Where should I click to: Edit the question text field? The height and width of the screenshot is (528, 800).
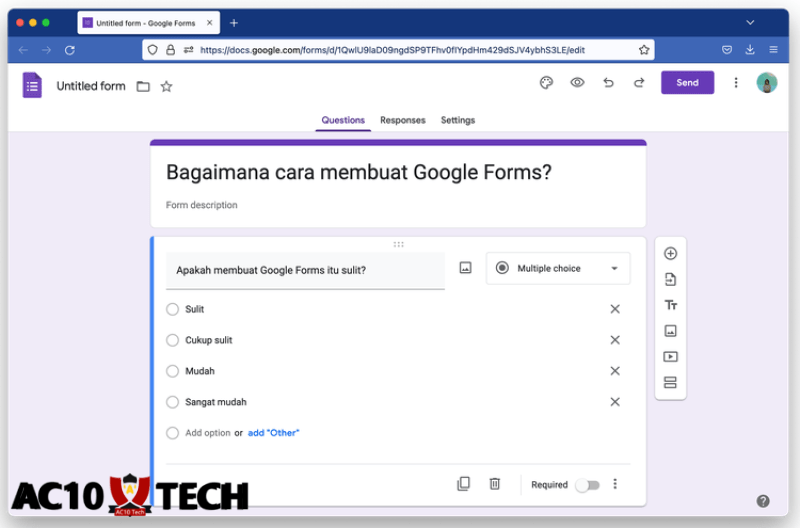(x=305, y=271)
